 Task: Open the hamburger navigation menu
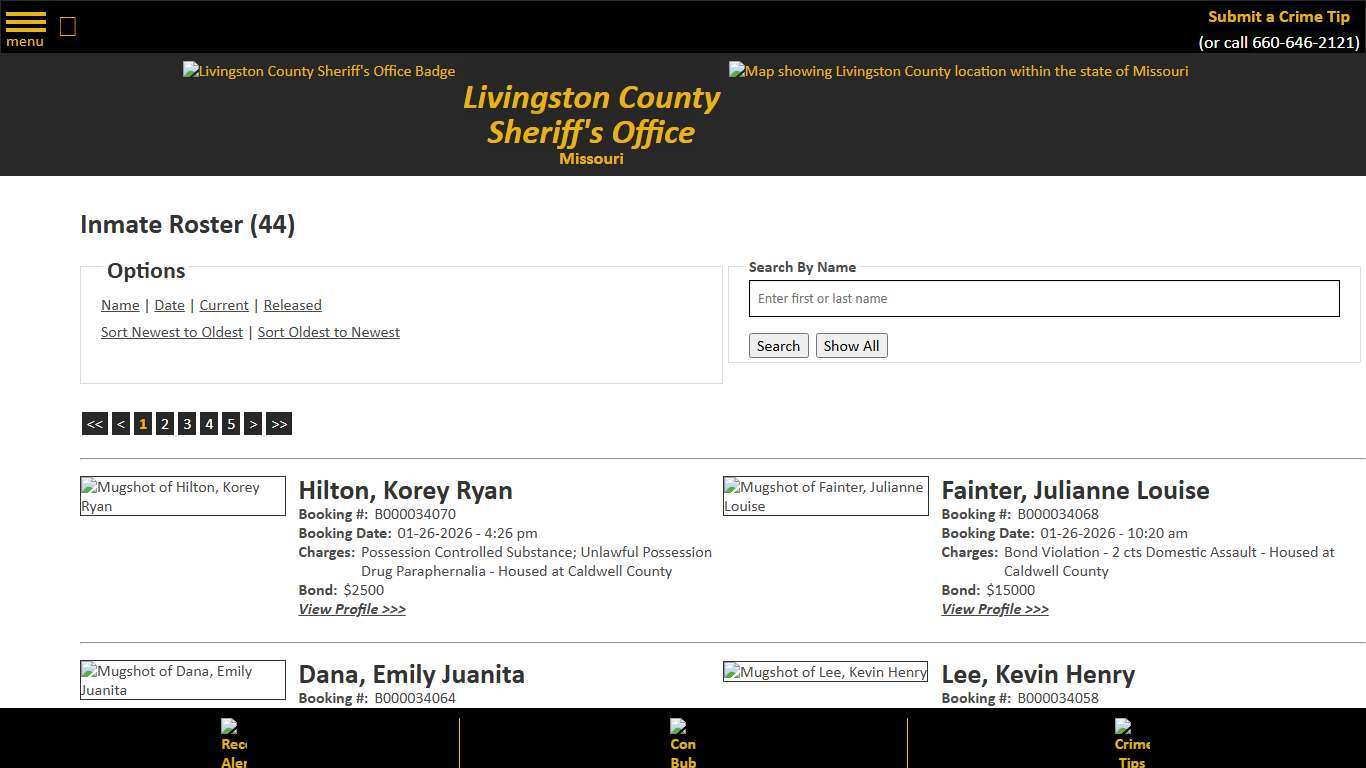[24, 25]
